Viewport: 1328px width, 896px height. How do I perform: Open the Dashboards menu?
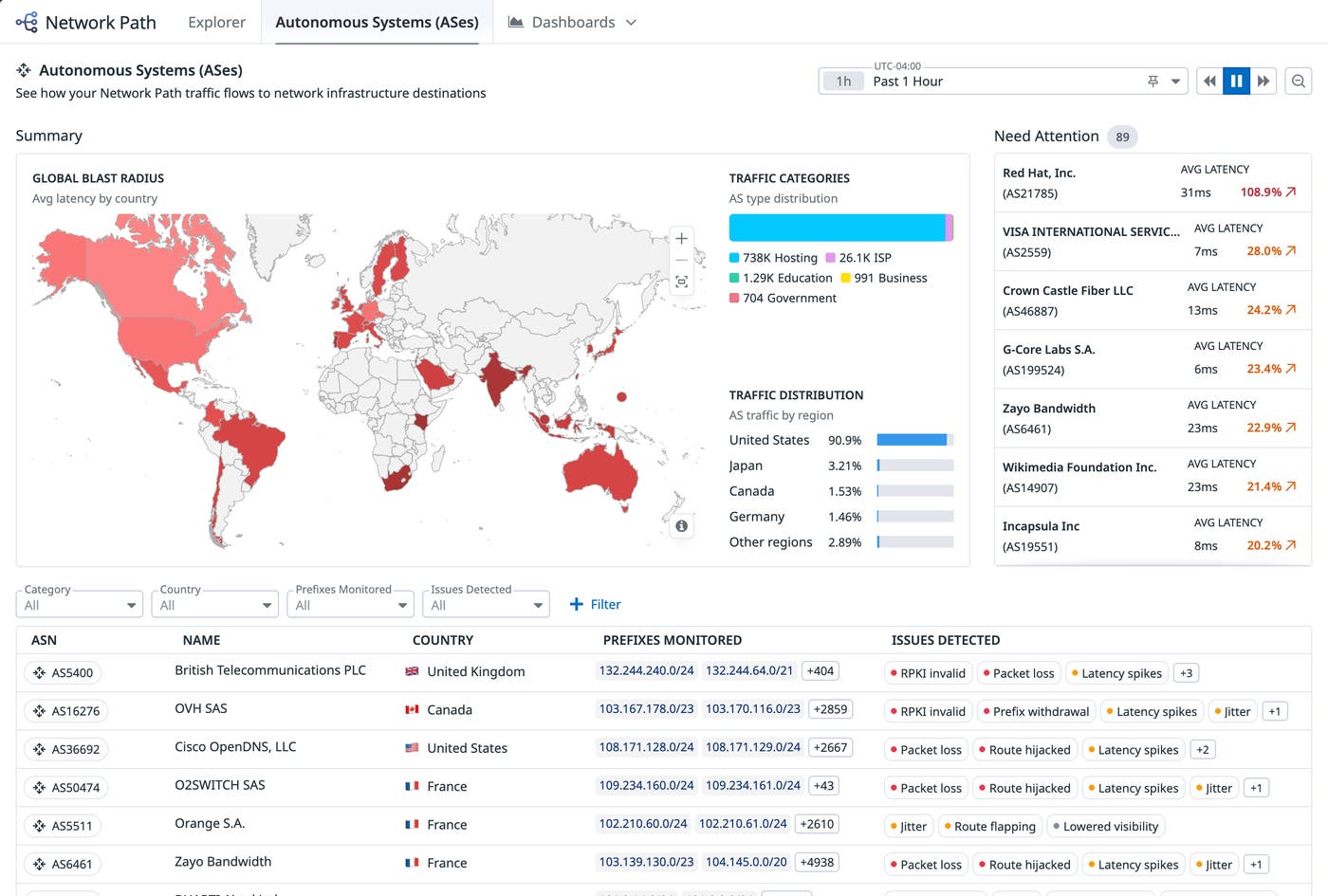click(x=572, y=22)
